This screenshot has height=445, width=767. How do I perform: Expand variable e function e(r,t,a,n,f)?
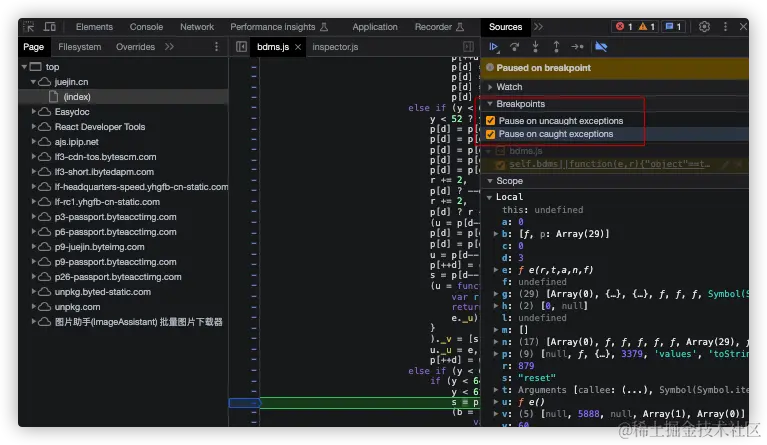pyautogui.click(x=496, y=270)
